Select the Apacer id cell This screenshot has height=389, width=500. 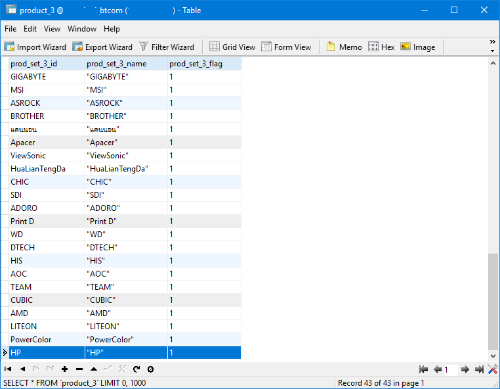(x=47, y=142)
